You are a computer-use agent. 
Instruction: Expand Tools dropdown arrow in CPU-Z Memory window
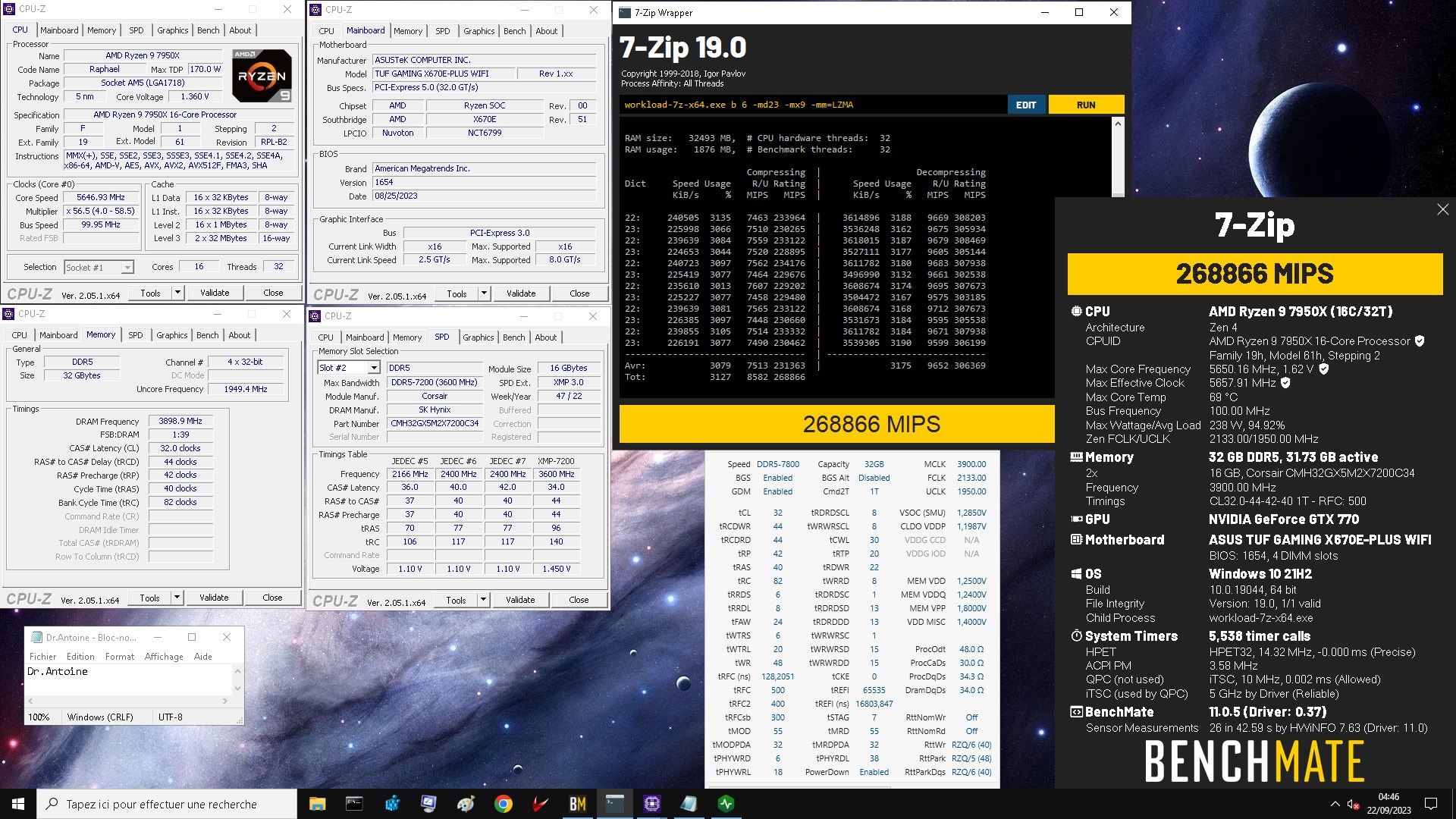[x=177, y=598]
